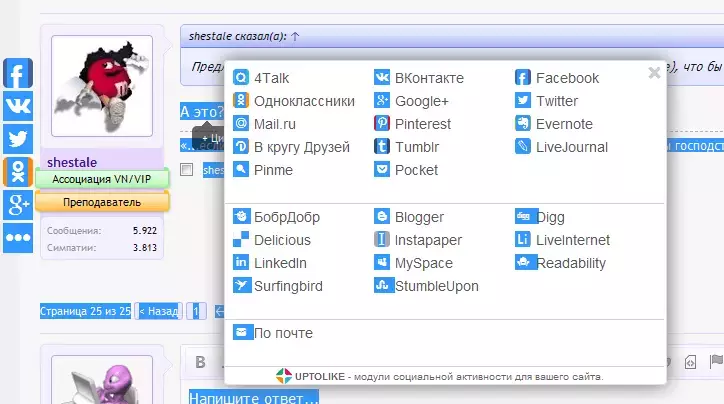Choose ВКонтакте in share popup
724x404 pixels.
click(419, 78)
